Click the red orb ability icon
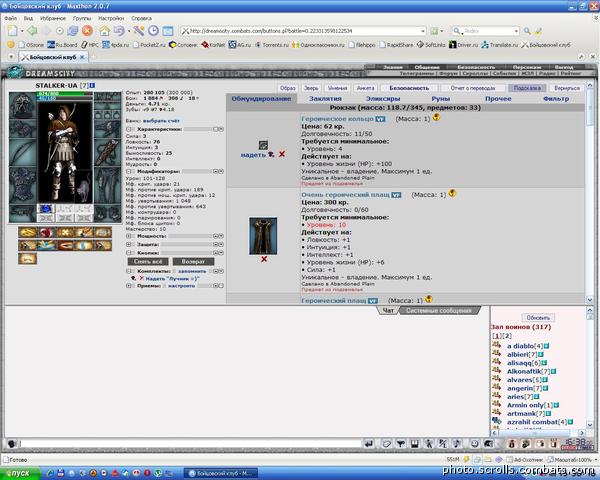Image resolution: width=600 pixels, height=480 pixels. (x=46, y=232)
